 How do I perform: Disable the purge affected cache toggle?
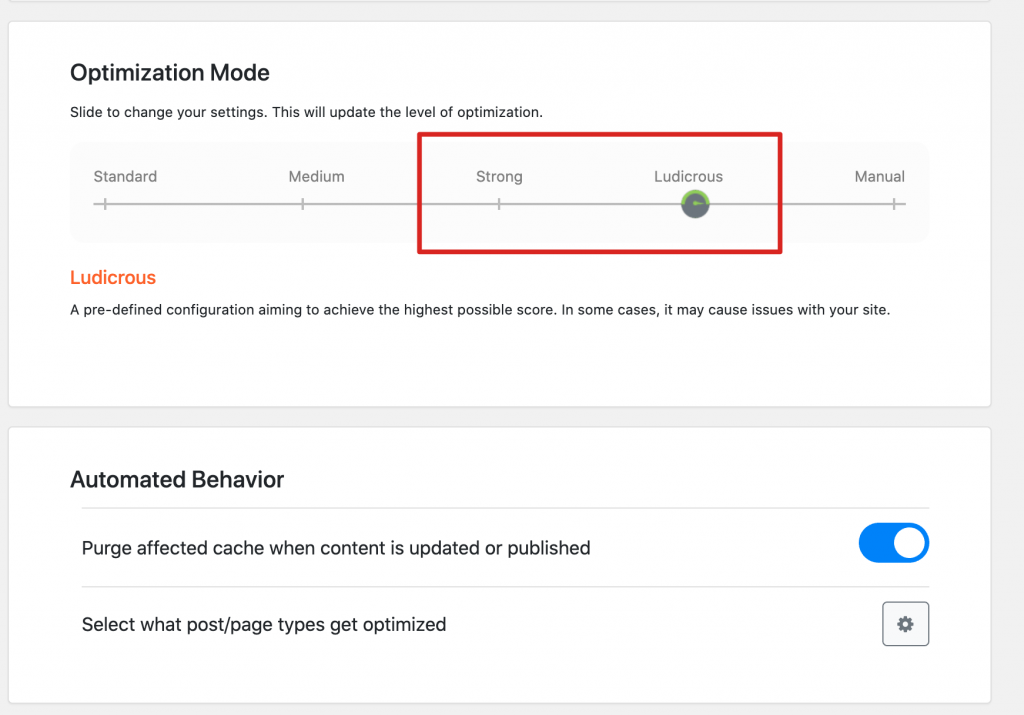click(x=893, y=544)
